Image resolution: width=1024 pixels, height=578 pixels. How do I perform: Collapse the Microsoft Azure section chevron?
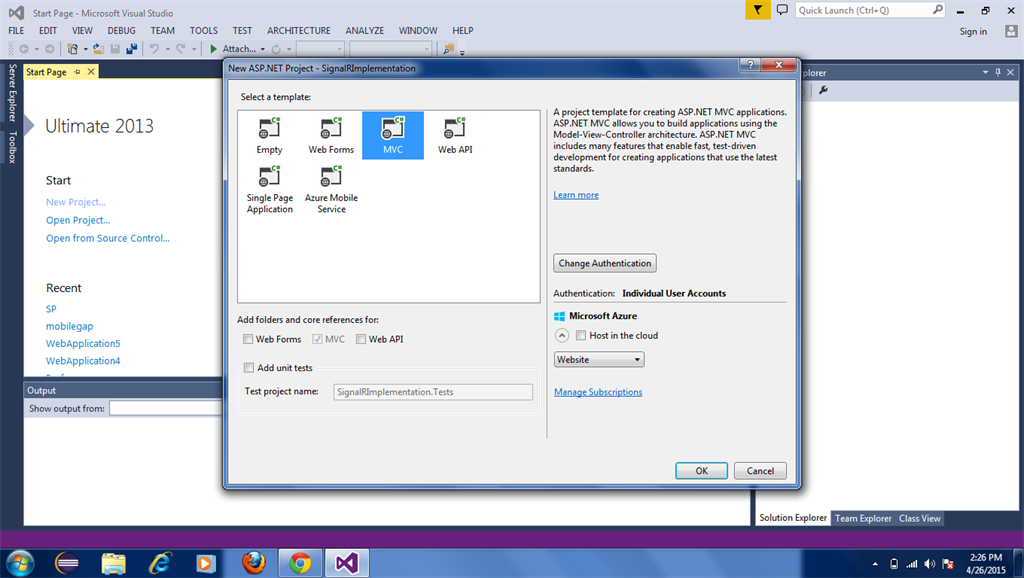562,335
